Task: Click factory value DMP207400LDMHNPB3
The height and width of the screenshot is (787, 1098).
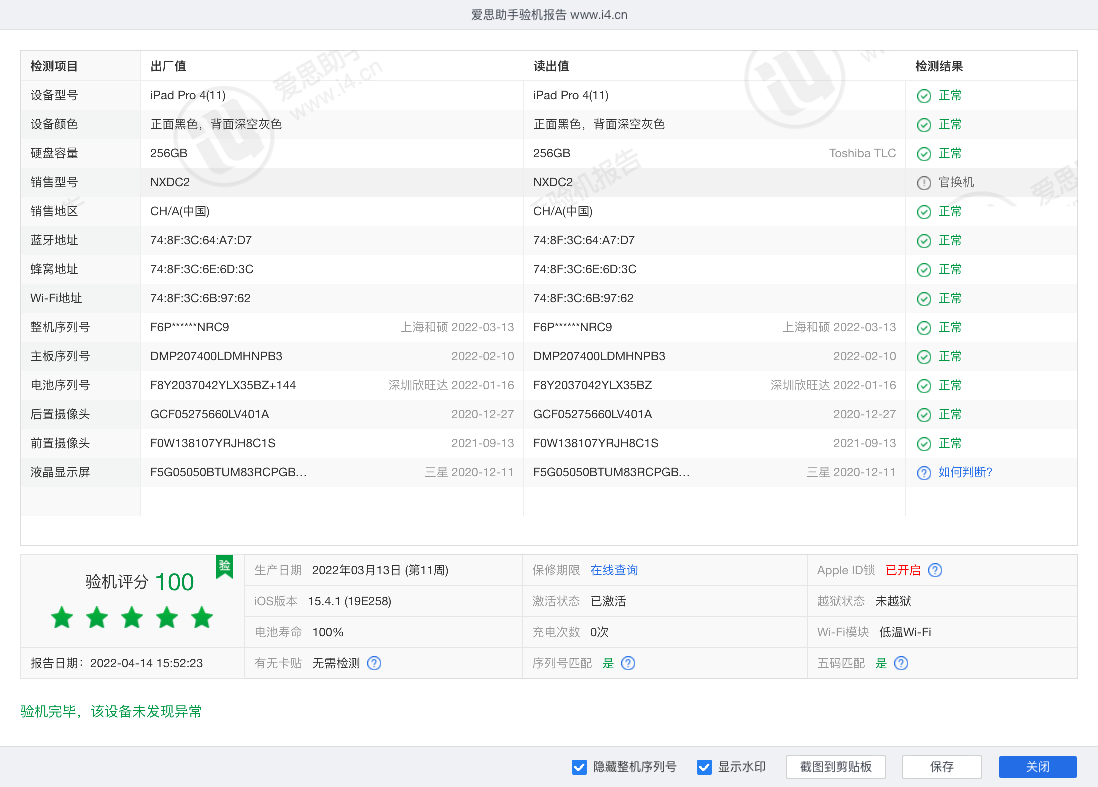Action: pyautogui.click(x=216, y=356)
